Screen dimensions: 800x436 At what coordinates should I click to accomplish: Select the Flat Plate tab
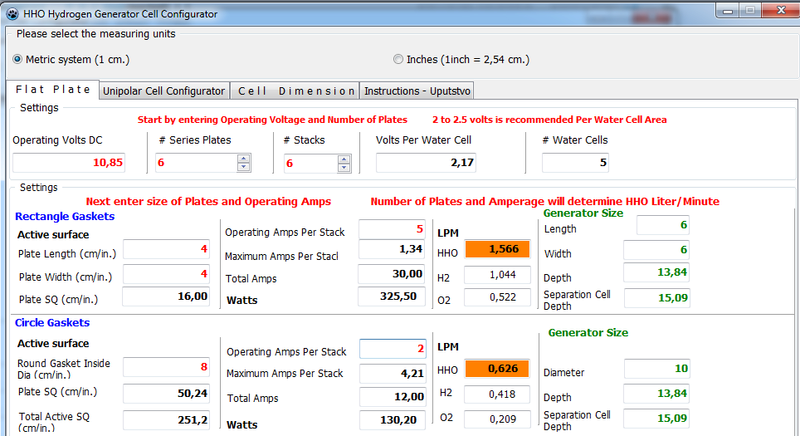[53, 90]
